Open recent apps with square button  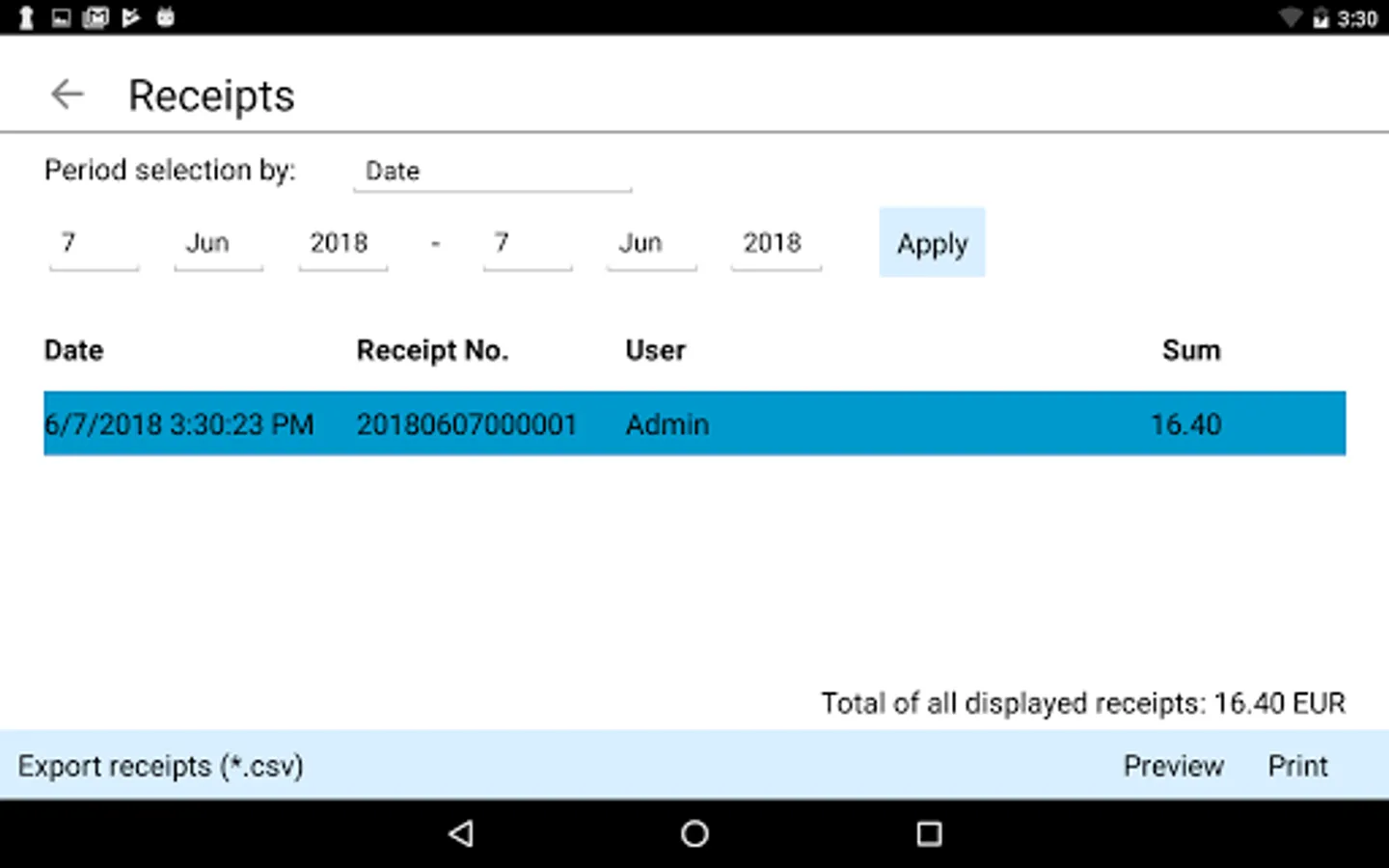[x=928, y=833]
